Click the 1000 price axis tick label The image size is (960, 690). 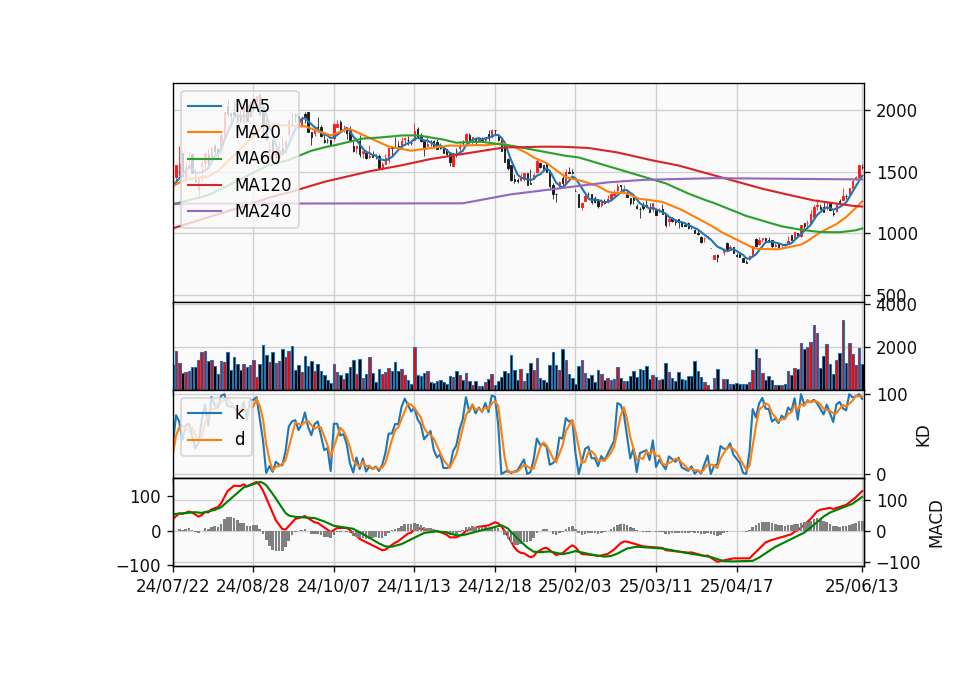[x=896, y=234]
